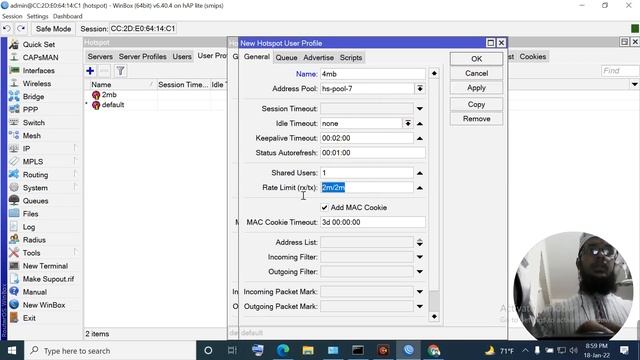Open Switch menu

click(33, 123)
